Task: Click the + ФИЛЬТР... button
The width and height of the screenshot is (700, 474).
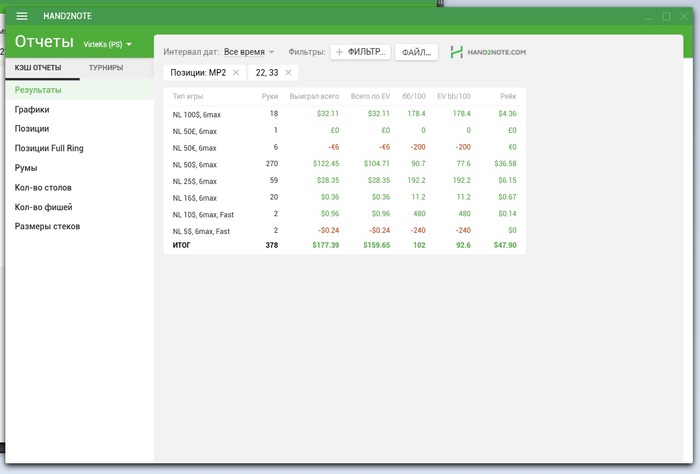Action: (361, 52)
